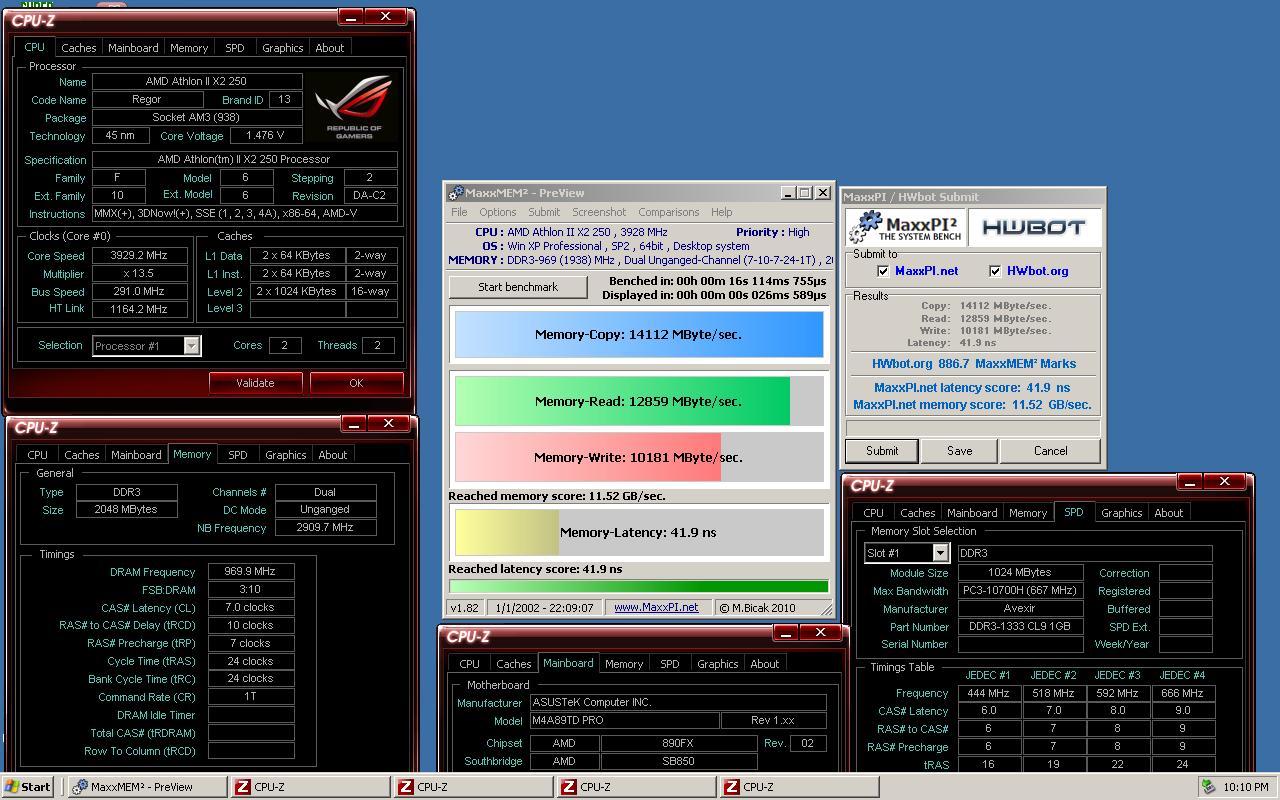Open the File menu in MaxxMEM²
The width and height of the screenshot is (1280, 800).
(x=459, y=212)
